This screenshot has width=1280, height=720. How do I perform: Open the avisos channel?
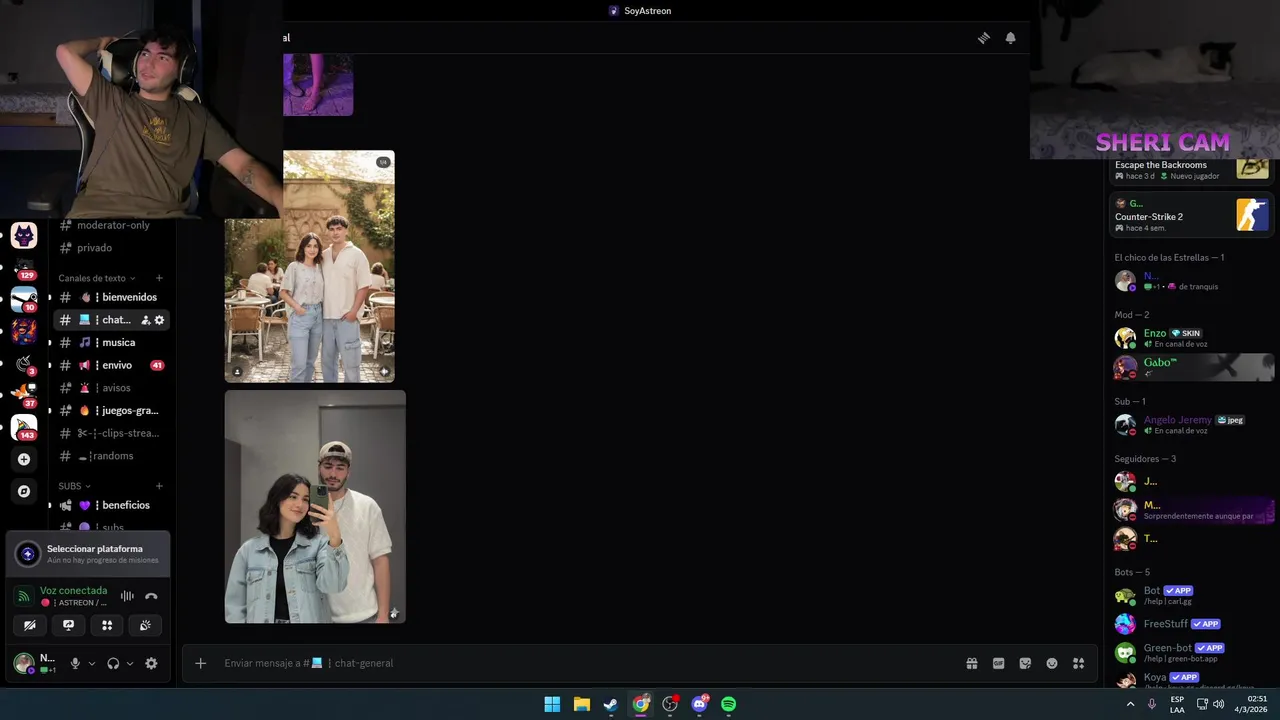[110, 388]
